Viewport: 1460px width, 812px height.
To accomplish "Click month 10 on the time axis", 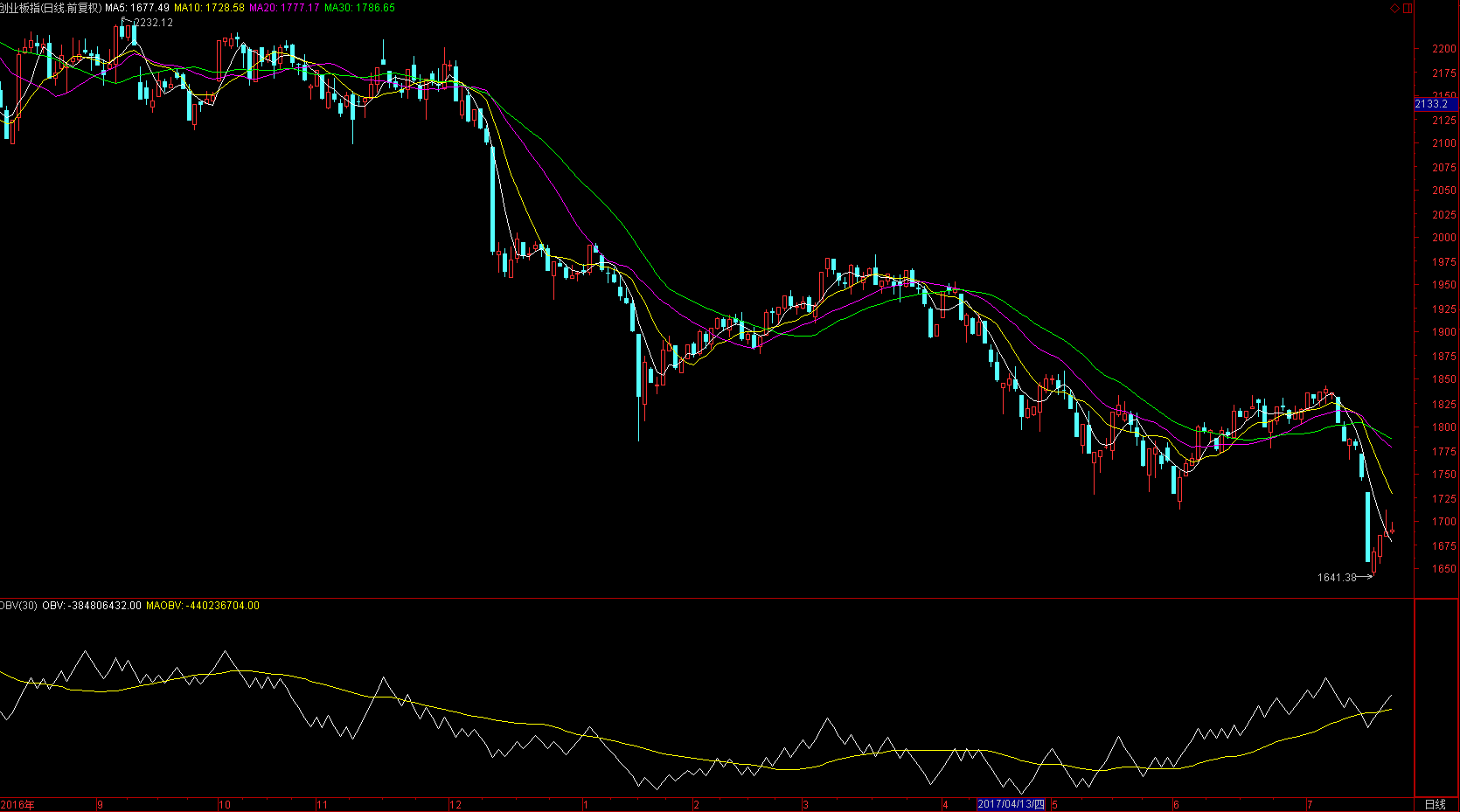I will (225, 805).
